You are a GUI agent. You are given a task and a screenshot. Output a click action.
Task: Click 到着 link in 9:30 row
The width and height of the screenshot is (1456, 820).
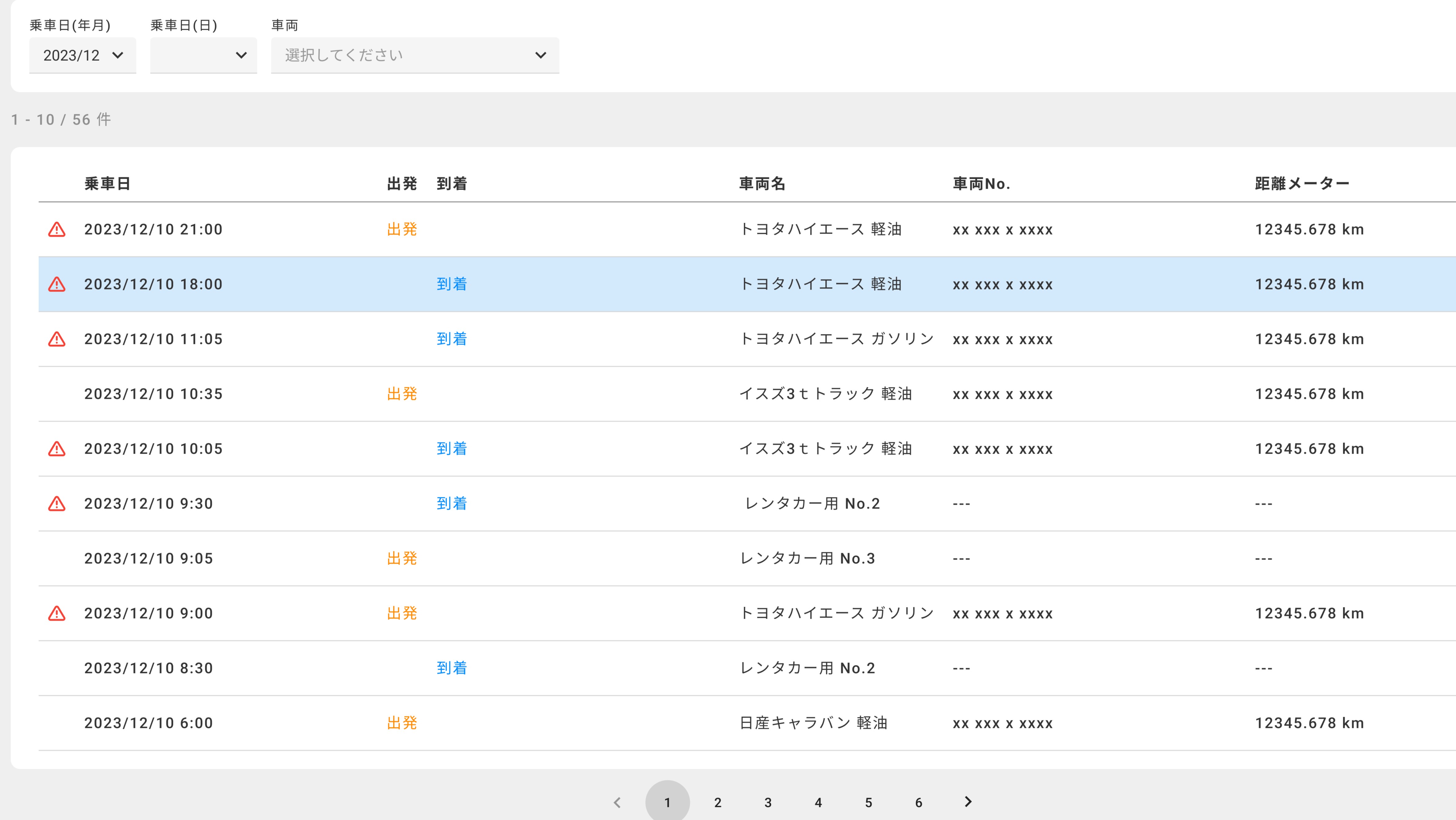pos(452,504)
